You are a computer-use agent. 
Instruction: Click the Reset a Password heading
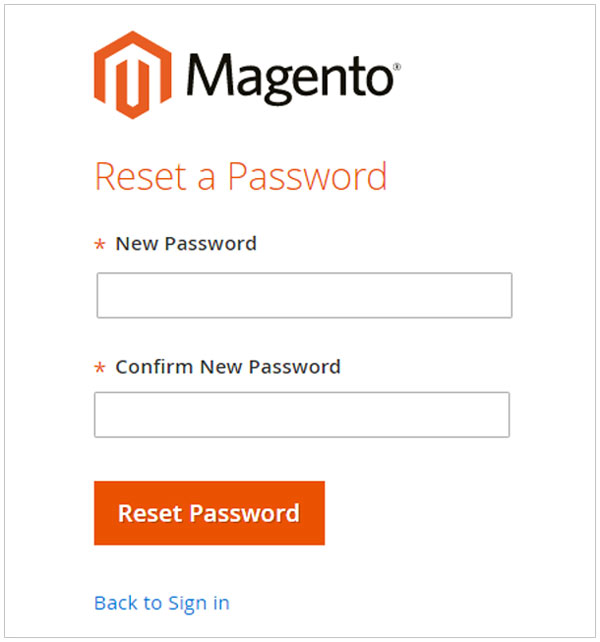pyautogui.click(x=240, y=177)
